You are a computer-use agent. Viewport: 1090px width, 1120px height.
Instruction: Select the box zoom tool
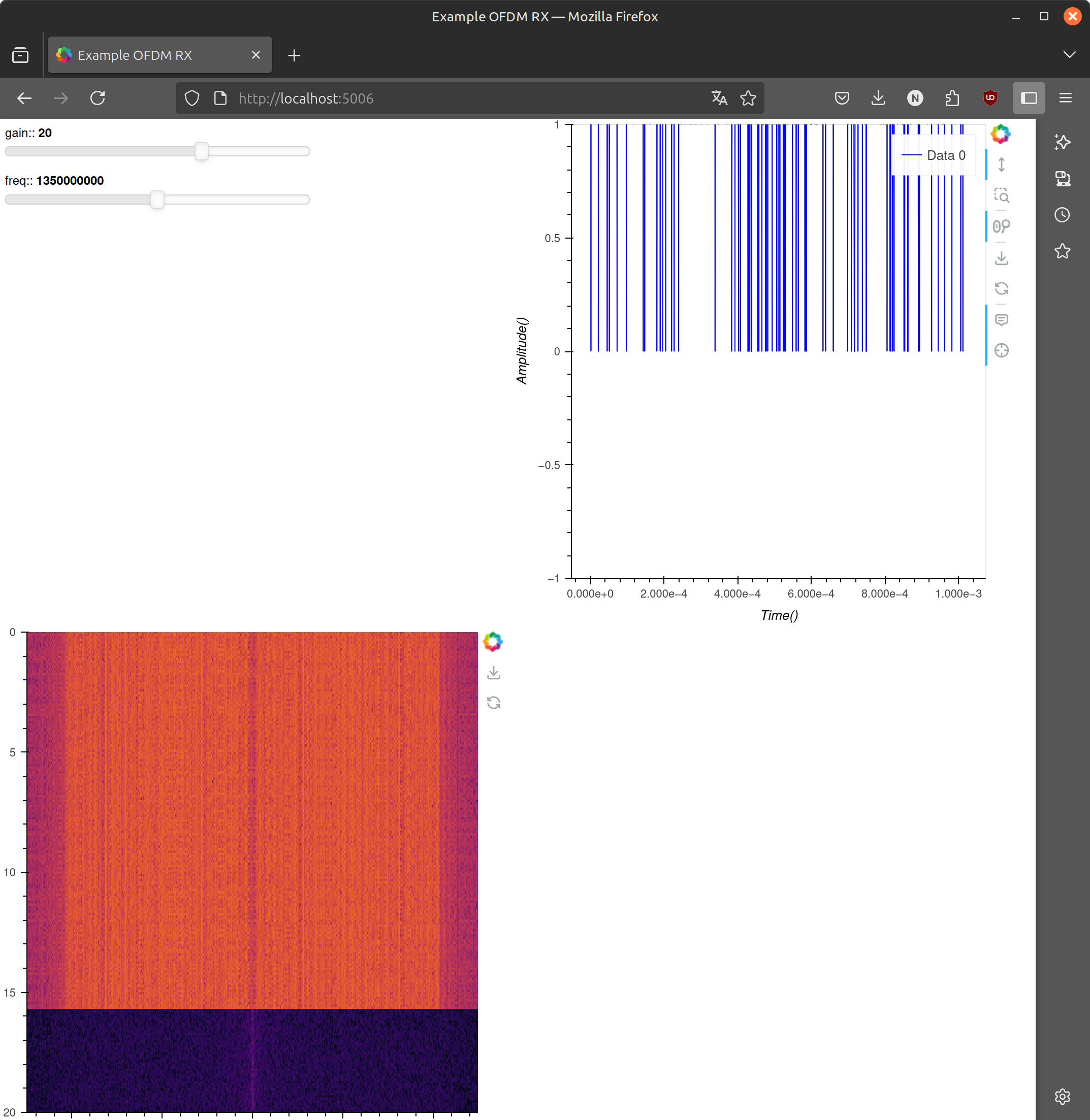click(x=1001, y=196)
